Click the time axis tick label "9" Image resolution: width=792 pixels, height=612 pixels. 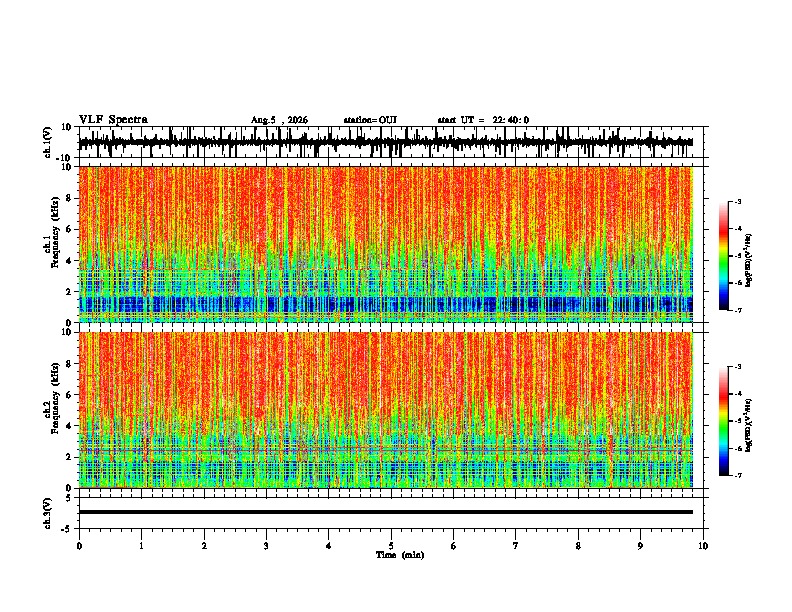[x=640, y=546]
